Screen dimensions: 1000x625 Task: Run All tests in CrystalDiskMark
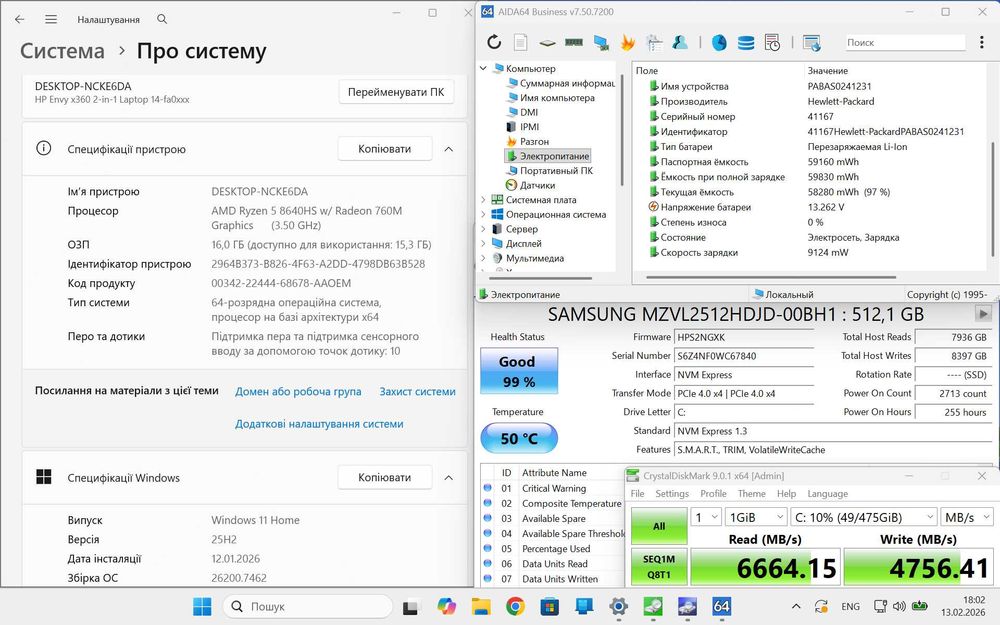pos(659,526)
